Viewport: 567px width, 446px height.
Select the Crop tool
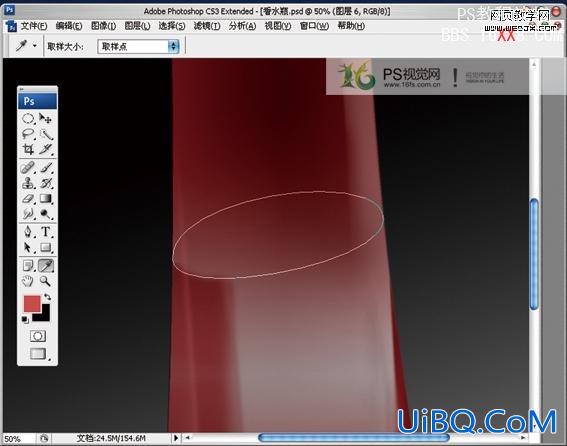28,149
